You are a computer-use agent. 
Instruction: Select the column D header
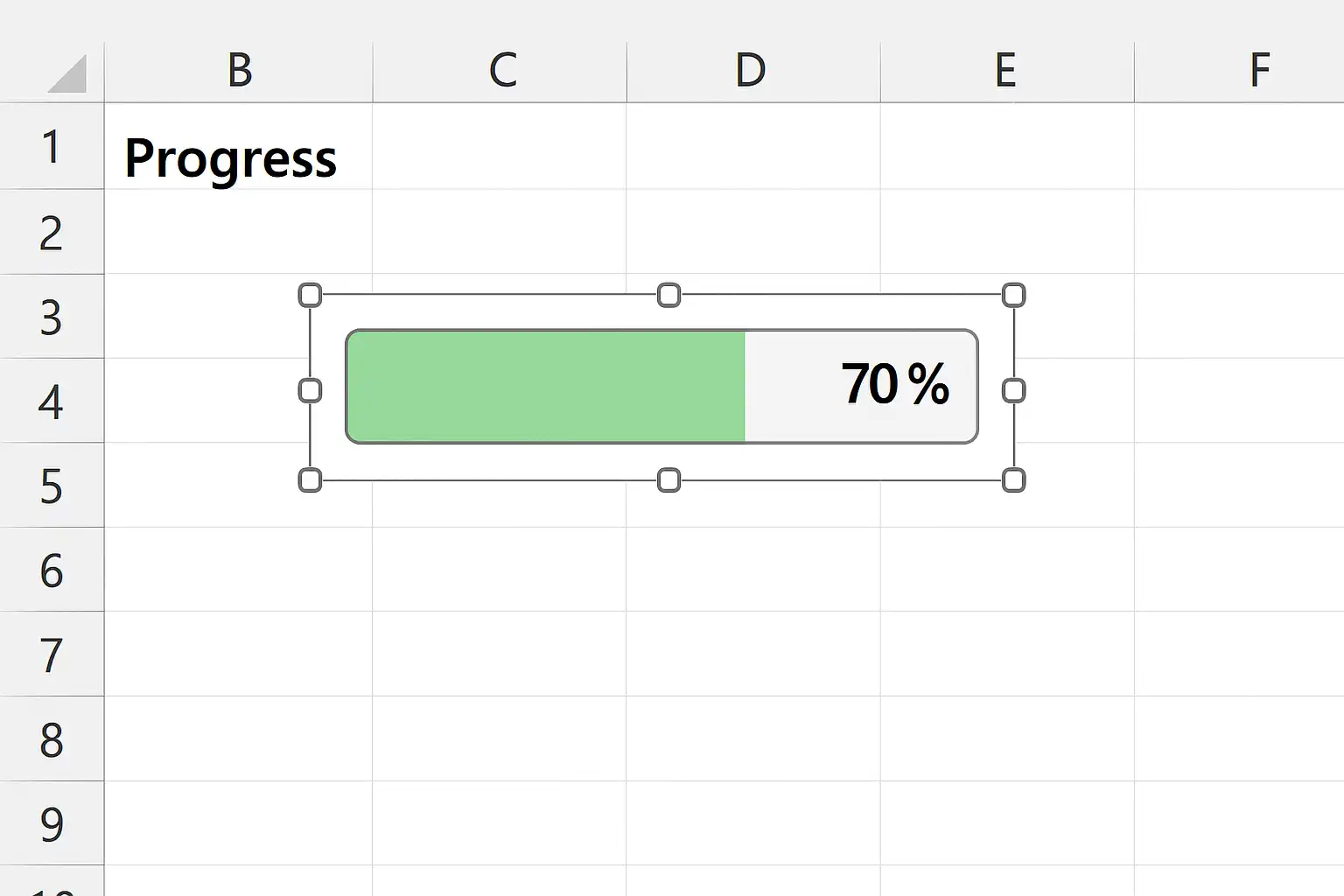[752, 72]
